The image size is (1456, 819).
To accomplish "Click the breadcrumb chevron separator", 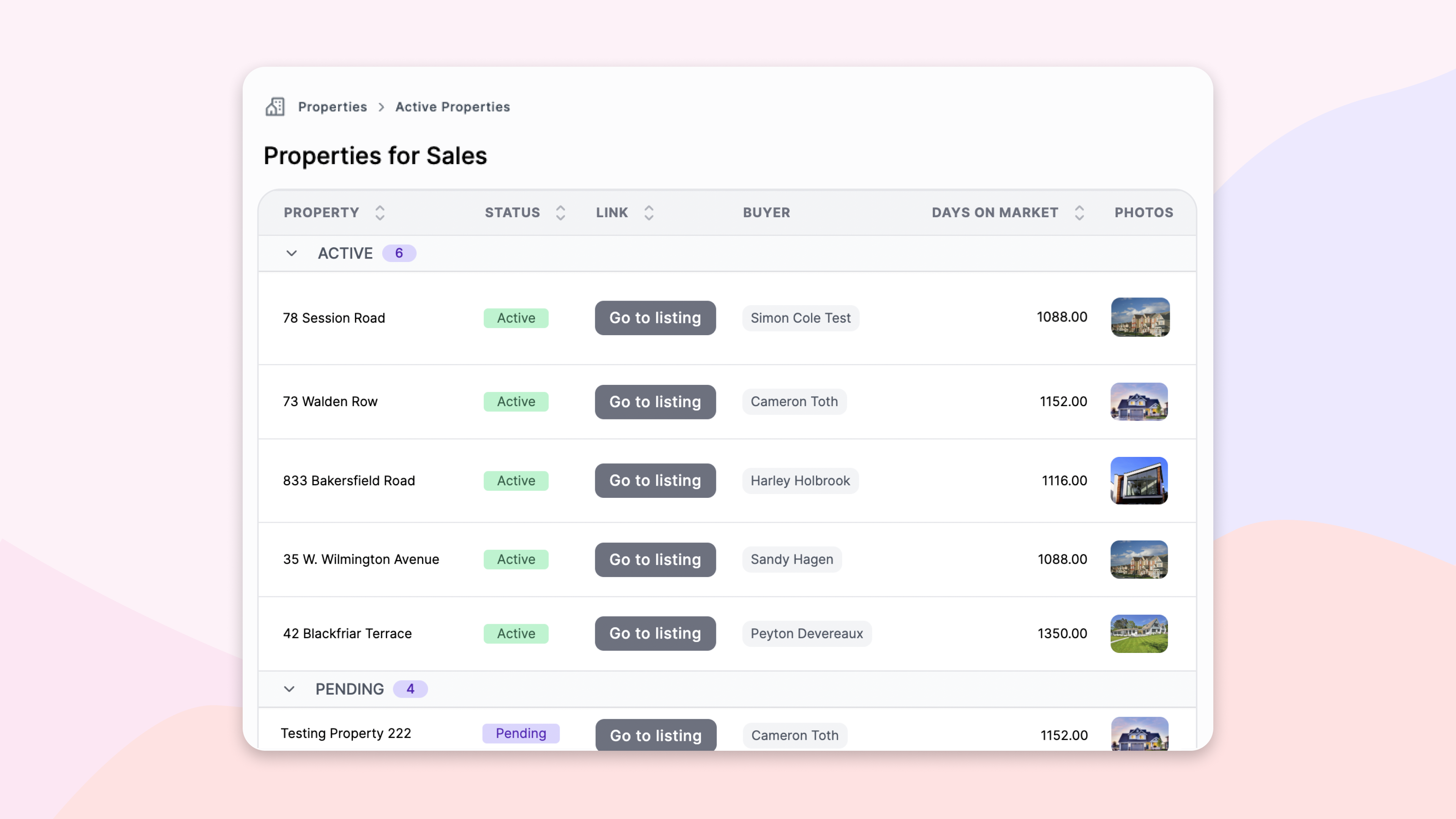I will click(381, 107).
